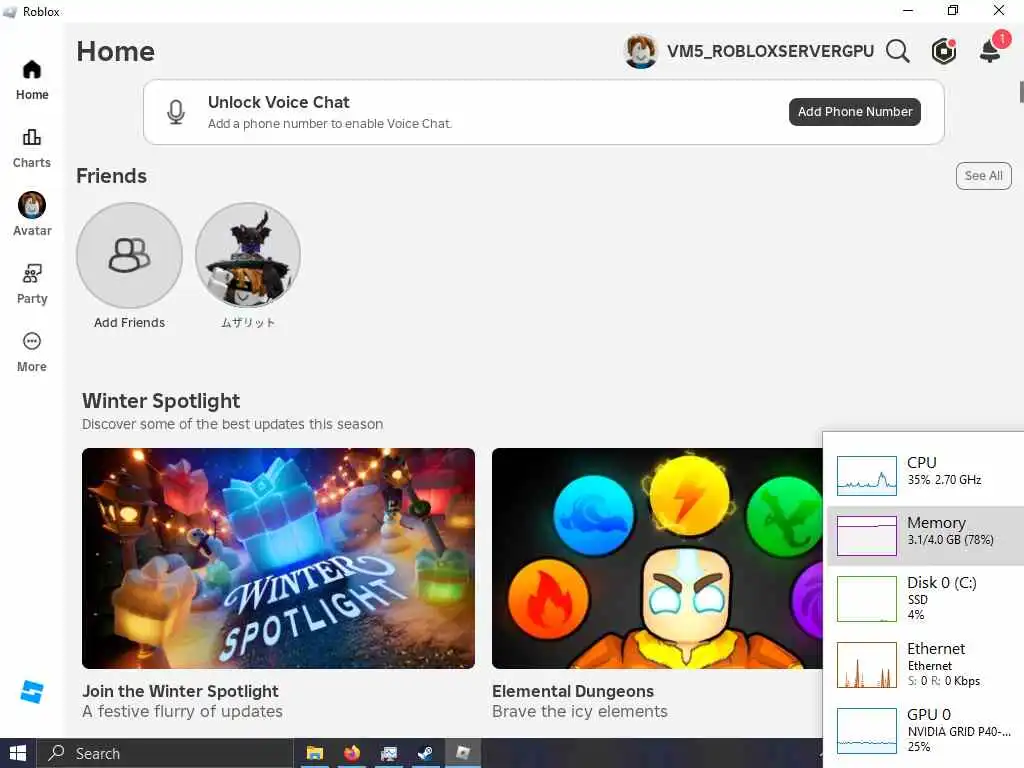The image size is (1024, 768).
Task: Open File Explorer from taskbar
Action: click(315, 754)
